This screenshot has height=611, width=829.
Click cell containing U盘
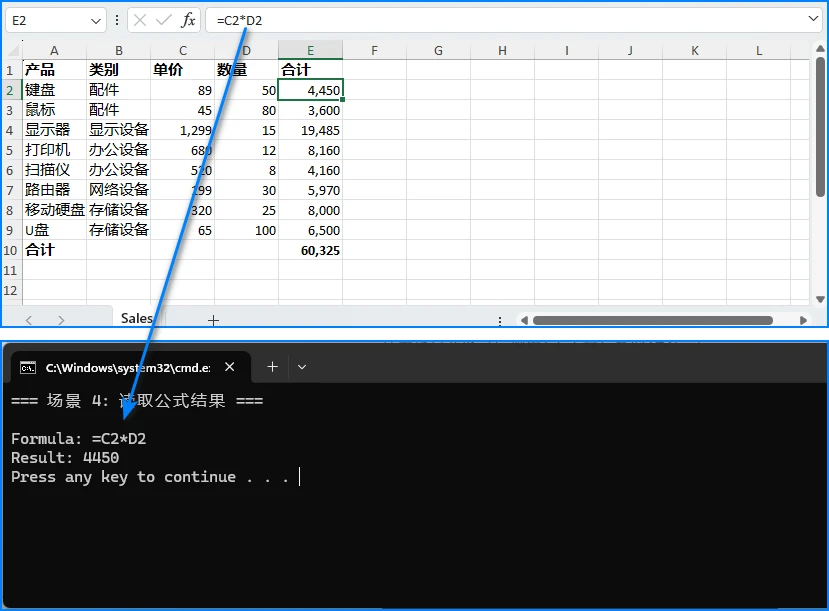54,230
